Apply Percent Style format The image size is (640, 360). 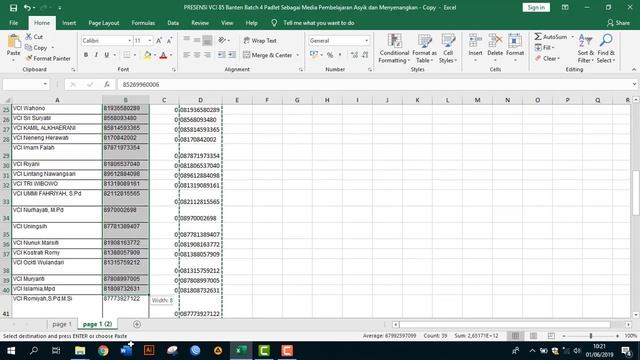coord(330,55)
